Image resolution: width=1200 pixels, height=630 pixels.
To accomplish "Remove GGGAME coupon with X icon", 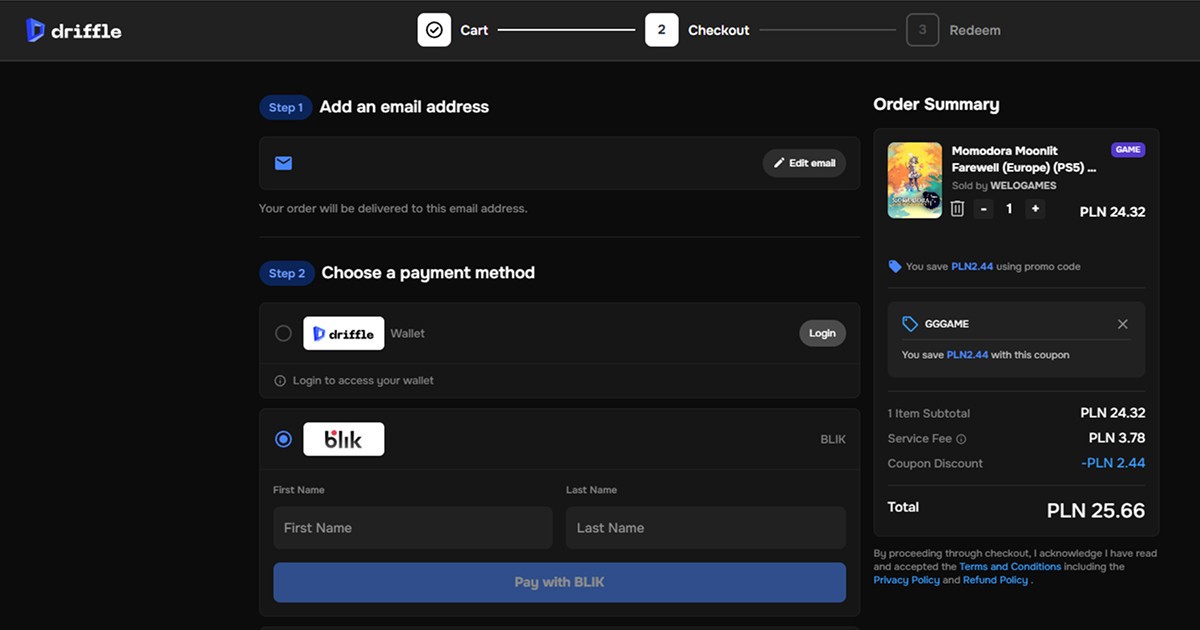I will [x=1123, y=324].
